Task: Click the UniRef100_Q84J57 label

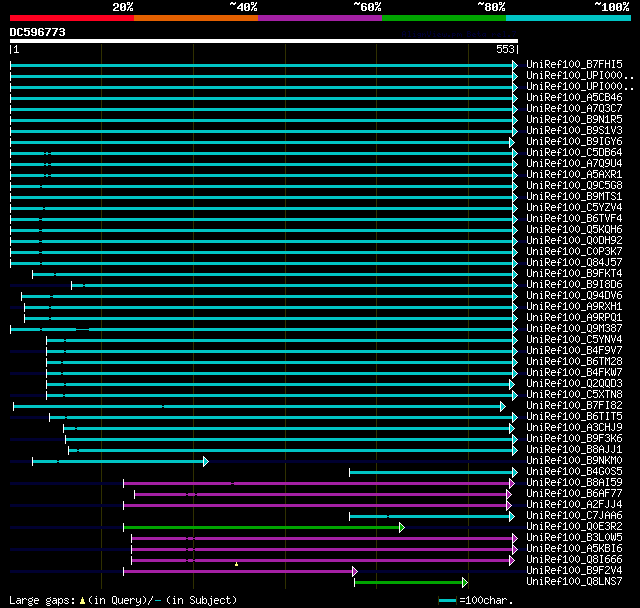Action: tap(574, 263)
